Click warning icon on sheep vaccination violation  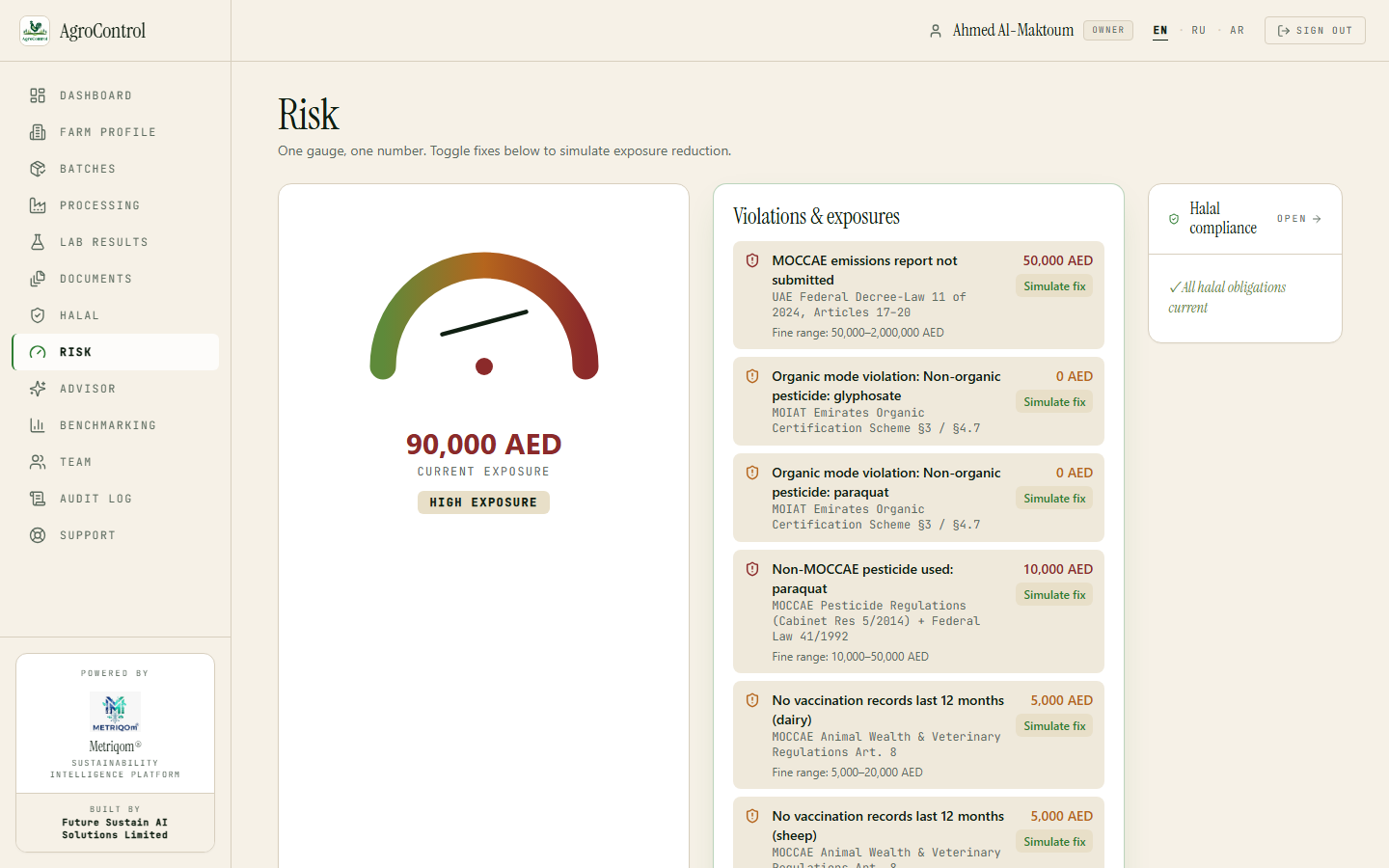point(752,816)
